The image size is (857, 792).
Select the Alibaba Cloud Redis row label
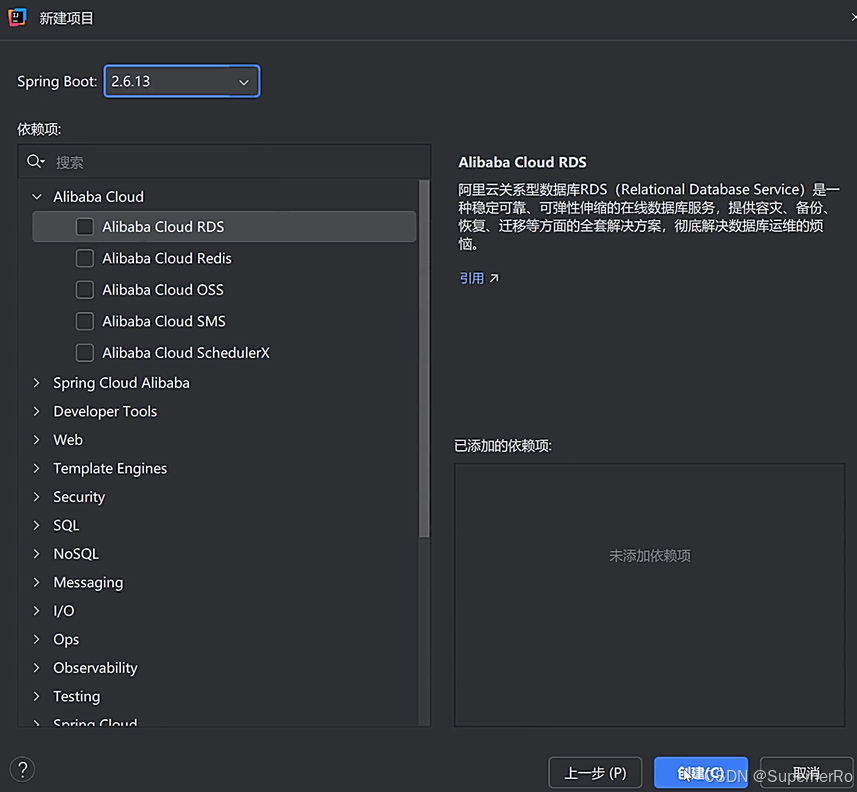click(x=167, y=258)
